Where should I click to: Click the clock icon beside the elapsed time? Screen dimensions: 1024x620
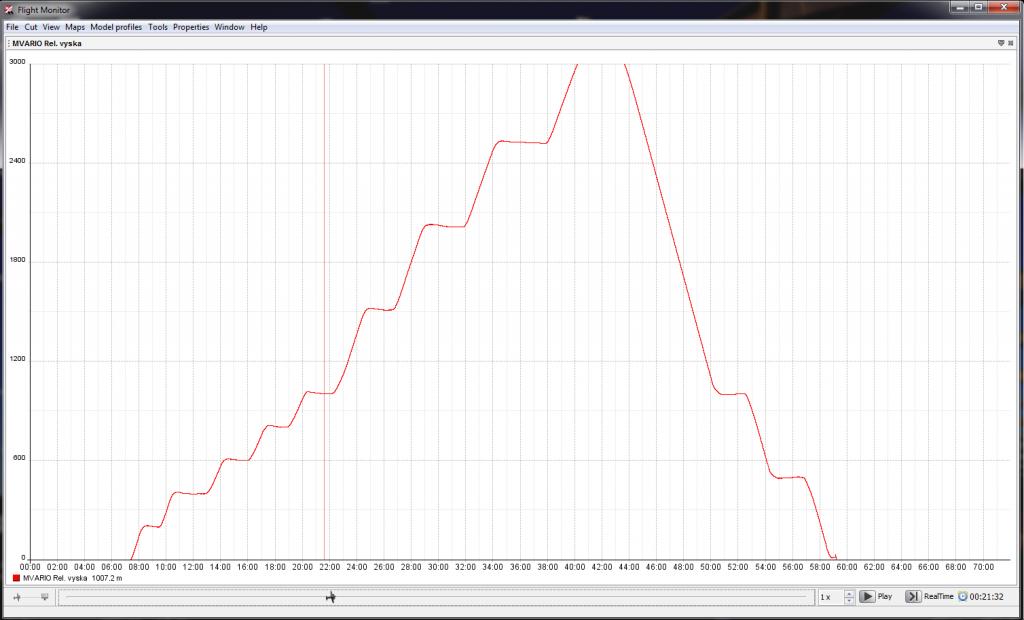(962, 596)
